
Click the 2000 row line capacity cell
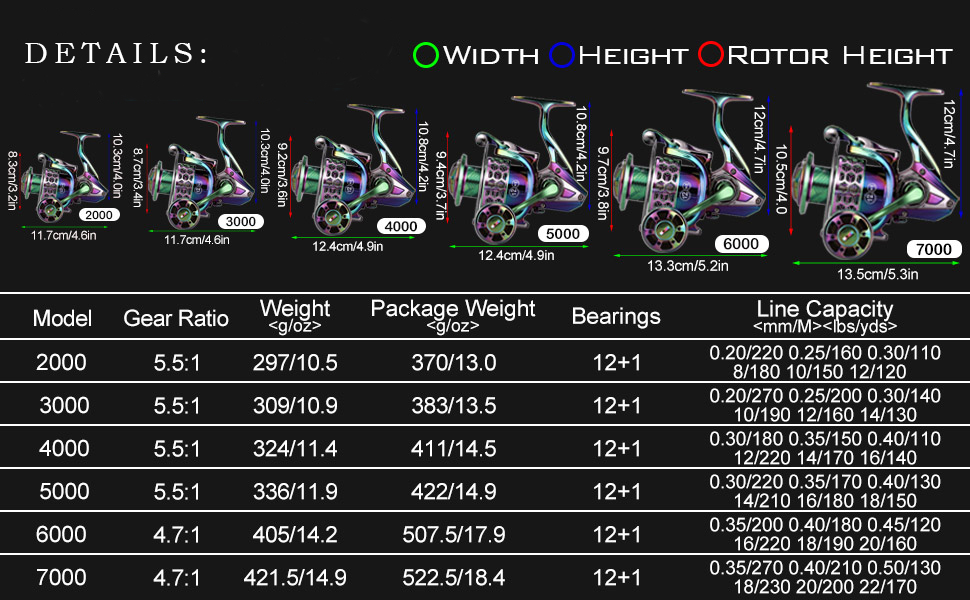825,362
